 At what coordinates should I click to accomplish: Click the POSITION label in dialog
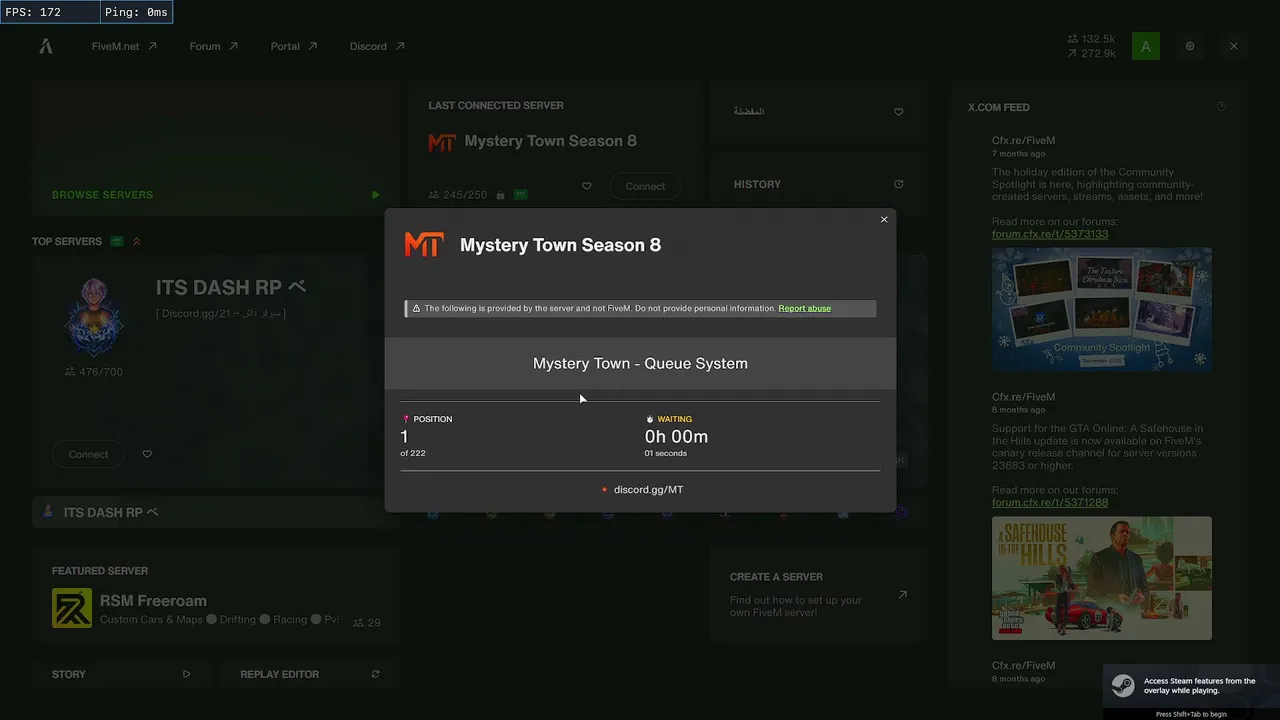[432, 419]
